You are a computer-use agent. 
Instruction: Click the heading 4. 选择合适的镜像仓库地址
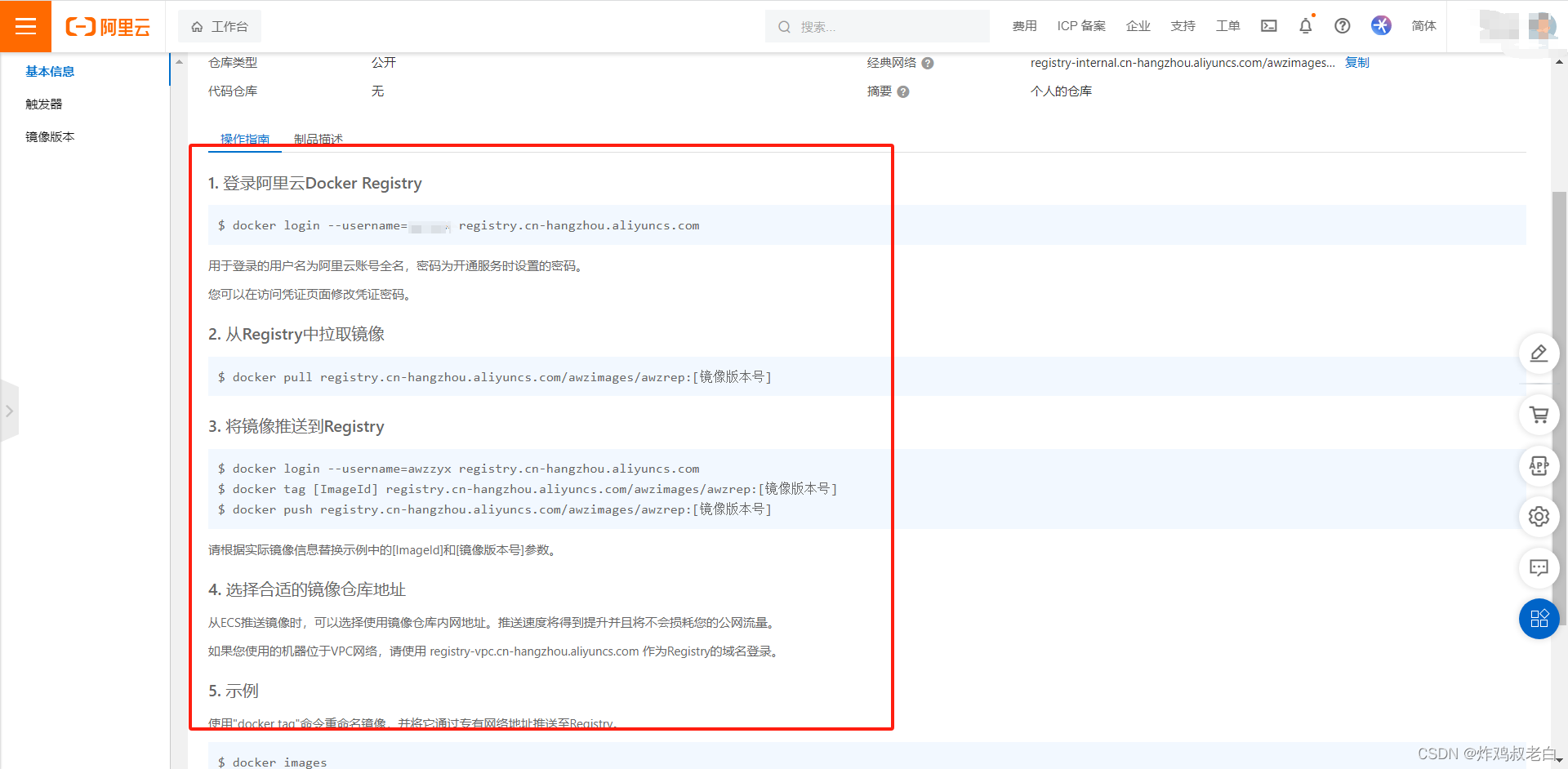307,589
